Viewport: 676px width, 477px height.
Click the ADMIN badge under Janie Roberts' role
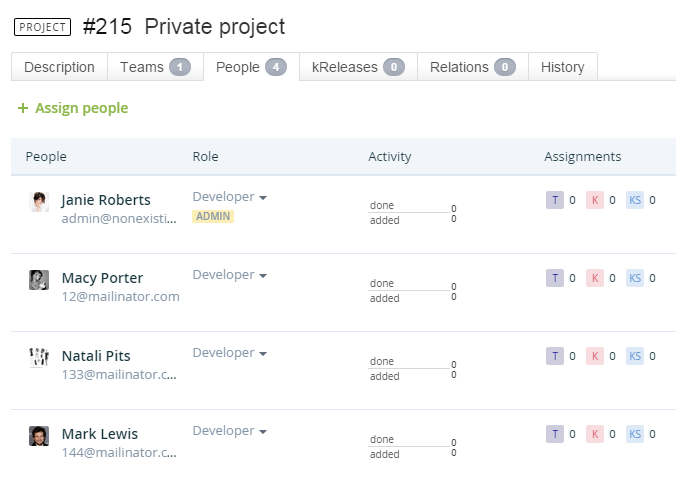click(x=213, y=216)
